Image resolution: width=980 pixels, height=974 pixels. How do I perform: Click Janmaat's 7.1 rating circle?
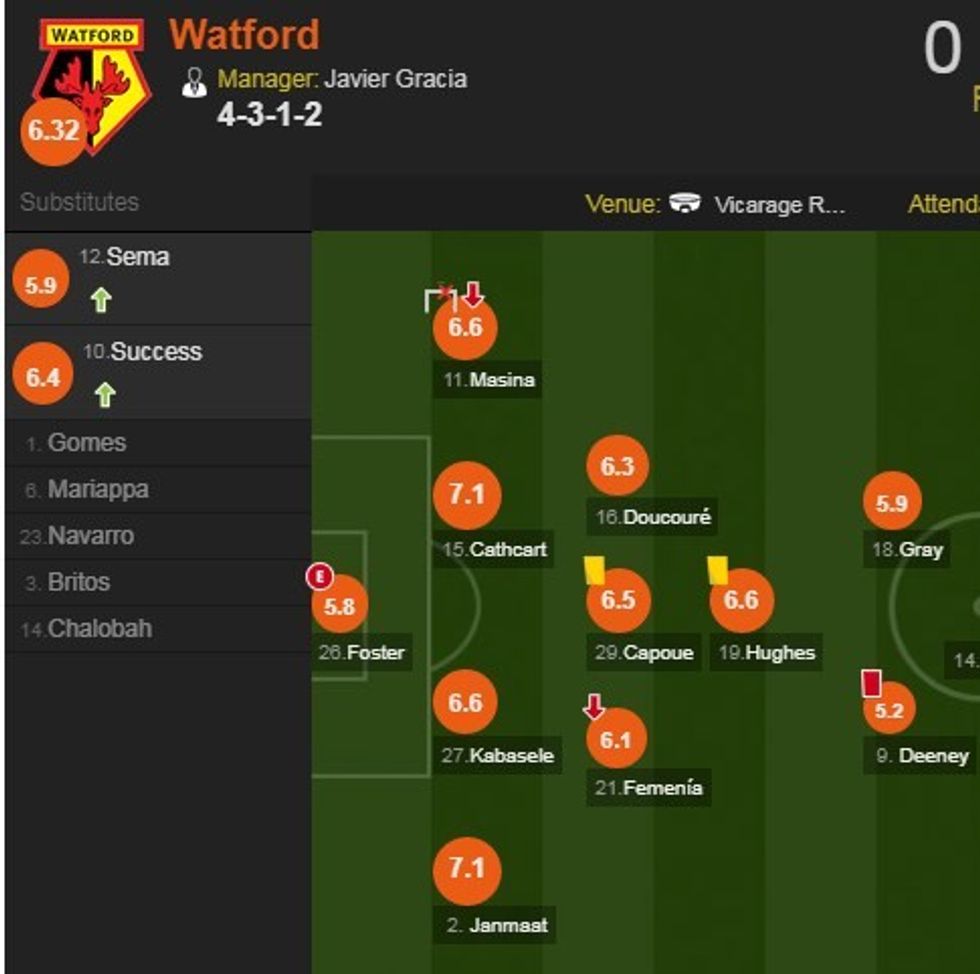(466, 868)
